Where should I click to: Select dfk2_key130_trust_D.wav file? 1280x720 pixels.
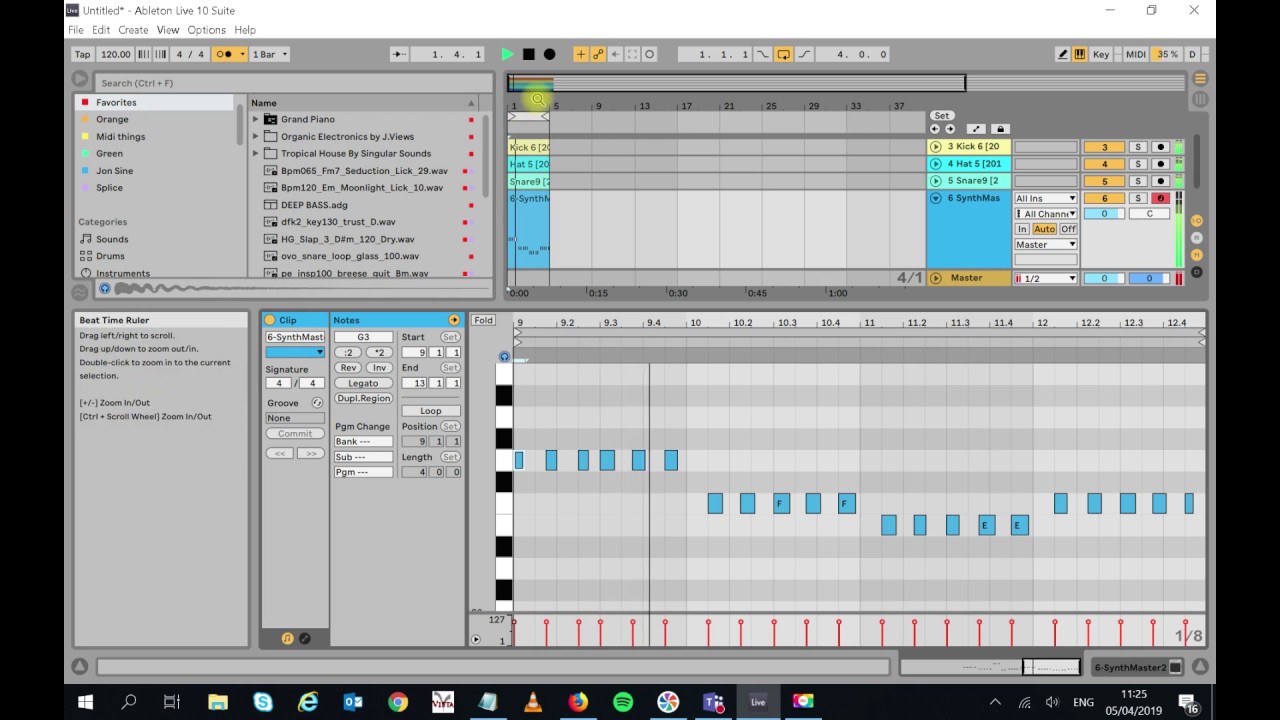(x=338, y=222)
